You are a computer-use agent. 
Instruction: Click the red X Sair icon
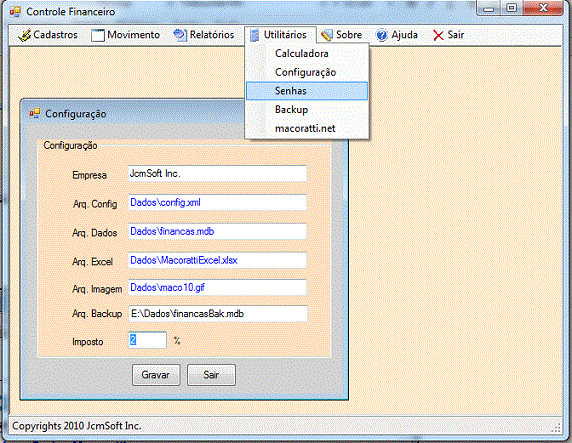[438, 35]
